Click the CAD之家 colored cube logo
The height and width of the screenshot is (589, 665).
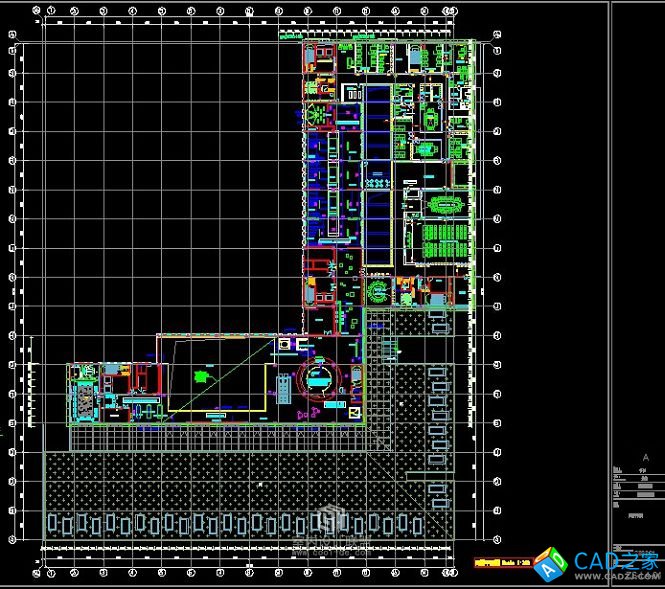coord(550,565)
